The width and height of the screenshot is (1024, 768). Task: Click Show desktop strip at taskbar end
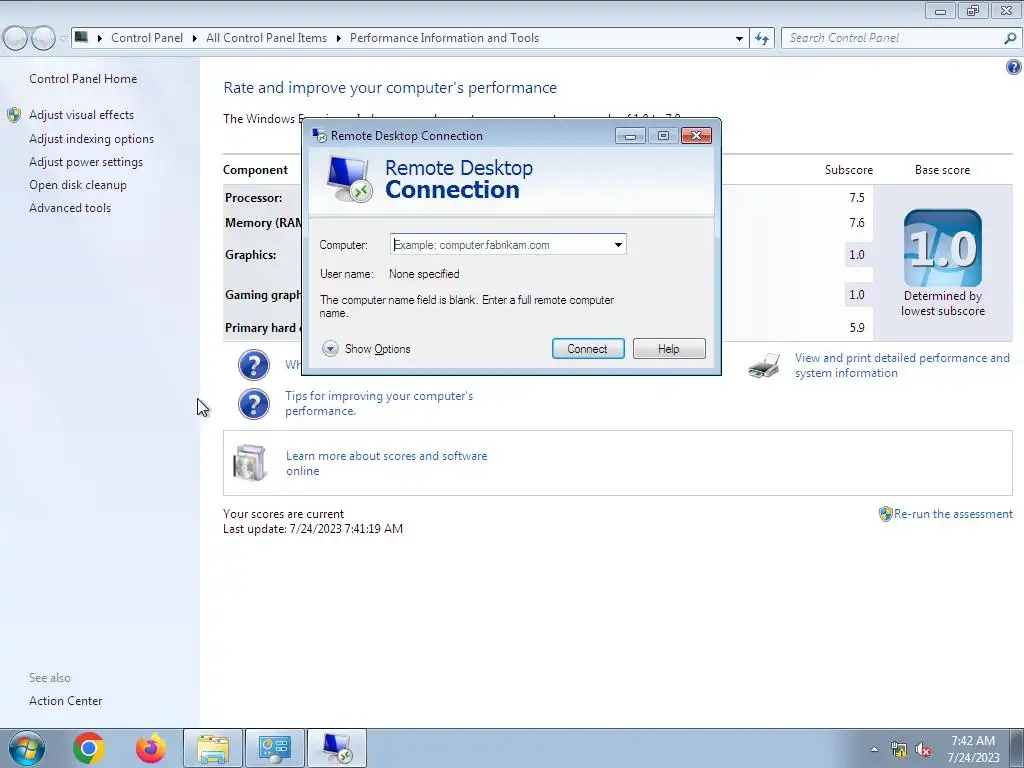[x=1017, y=748]
